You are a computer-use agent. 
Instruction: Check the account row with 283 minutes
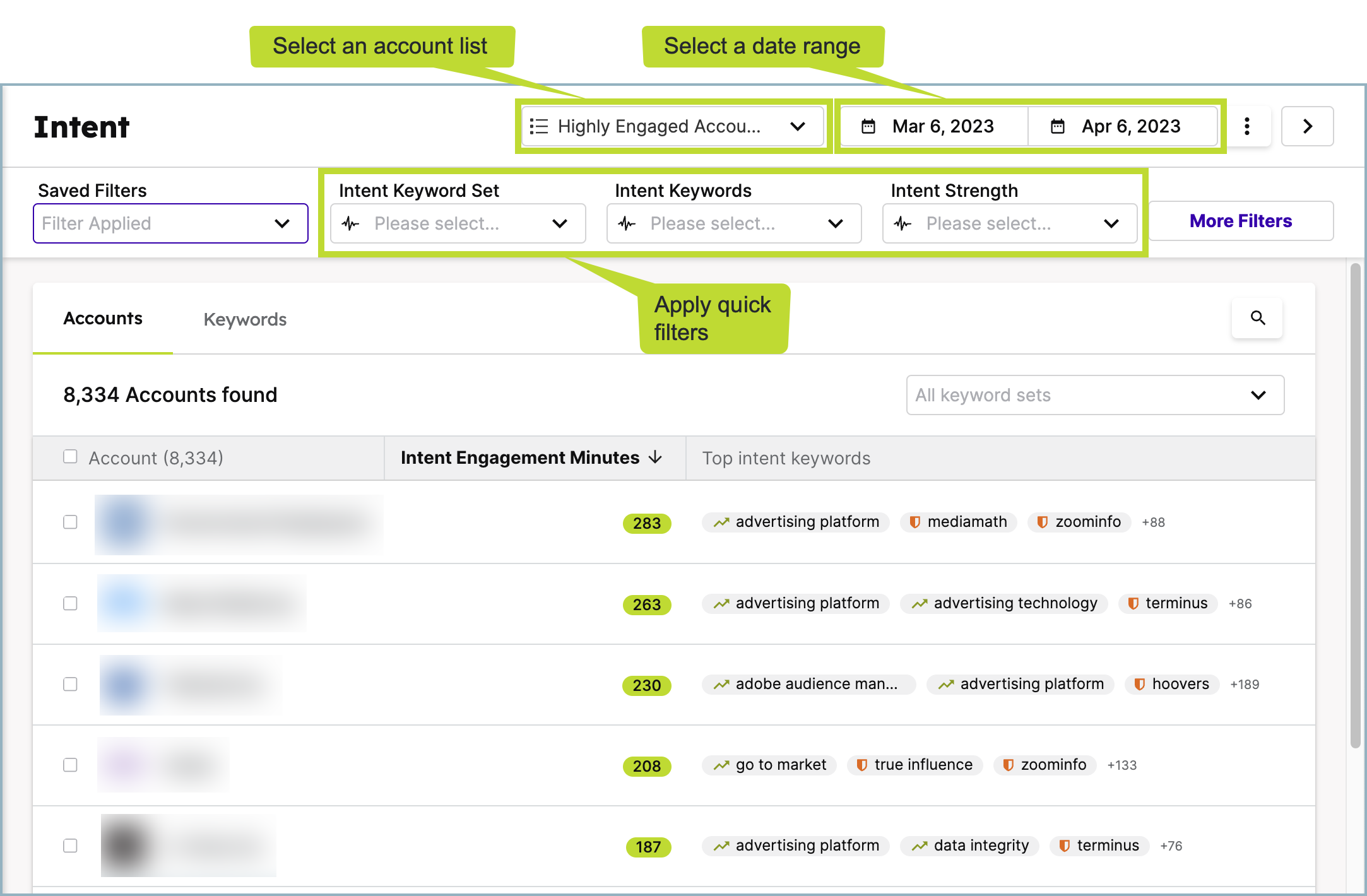[70, 522]
